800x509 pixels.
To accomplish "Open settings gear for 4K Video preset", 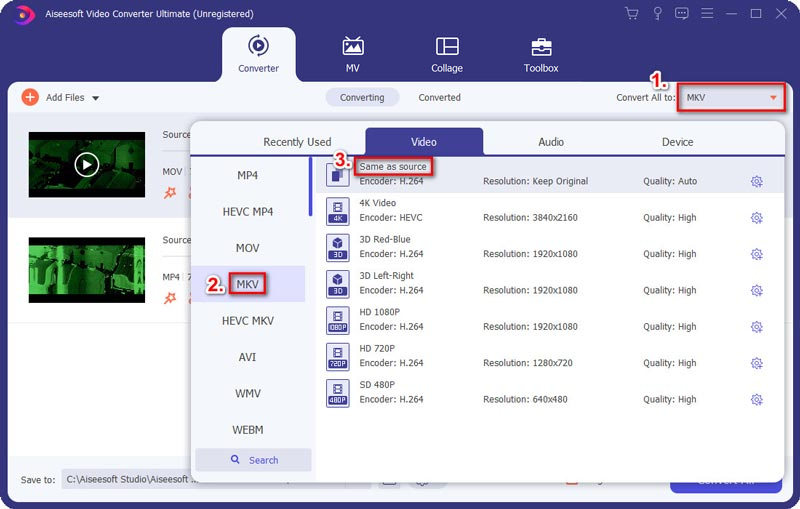I will (x=756, y=218).
